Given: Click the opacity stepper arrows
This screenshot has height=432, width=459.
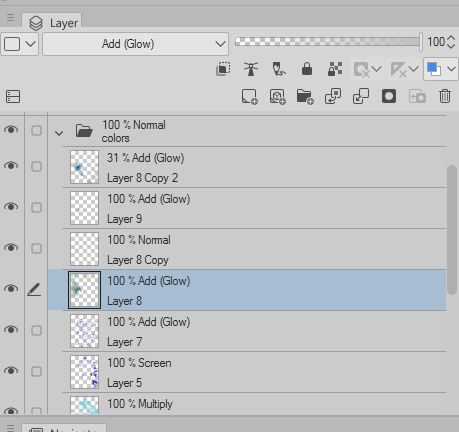Looking at the screenshot, I should point(451,42).
